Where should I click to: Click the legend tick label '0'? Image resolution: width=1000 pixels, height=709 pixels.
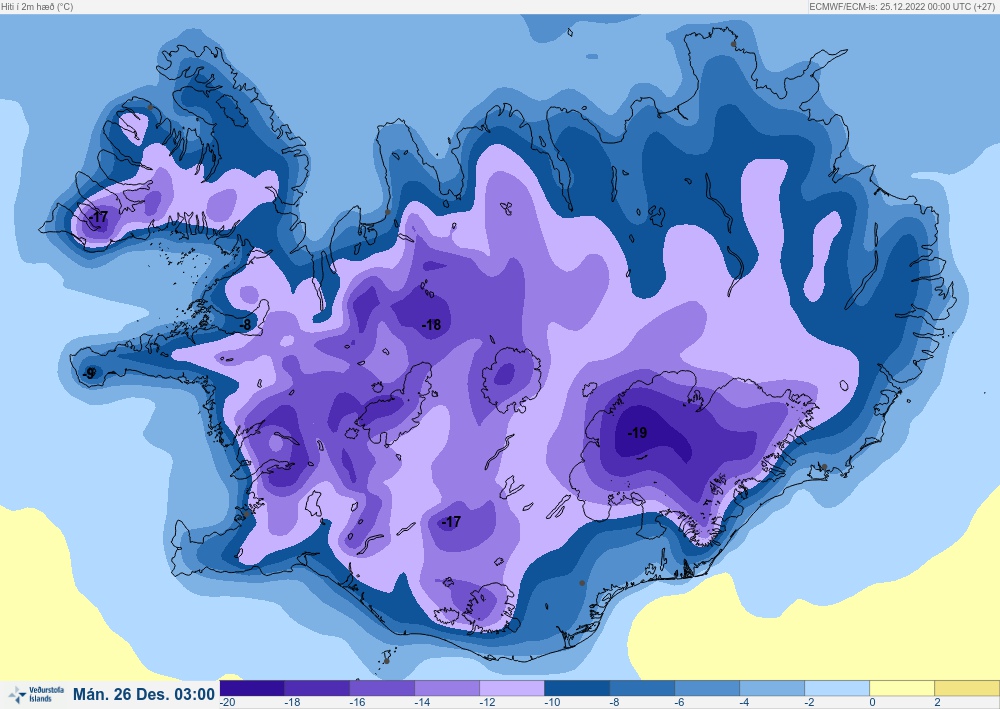[x=872, y=703]
